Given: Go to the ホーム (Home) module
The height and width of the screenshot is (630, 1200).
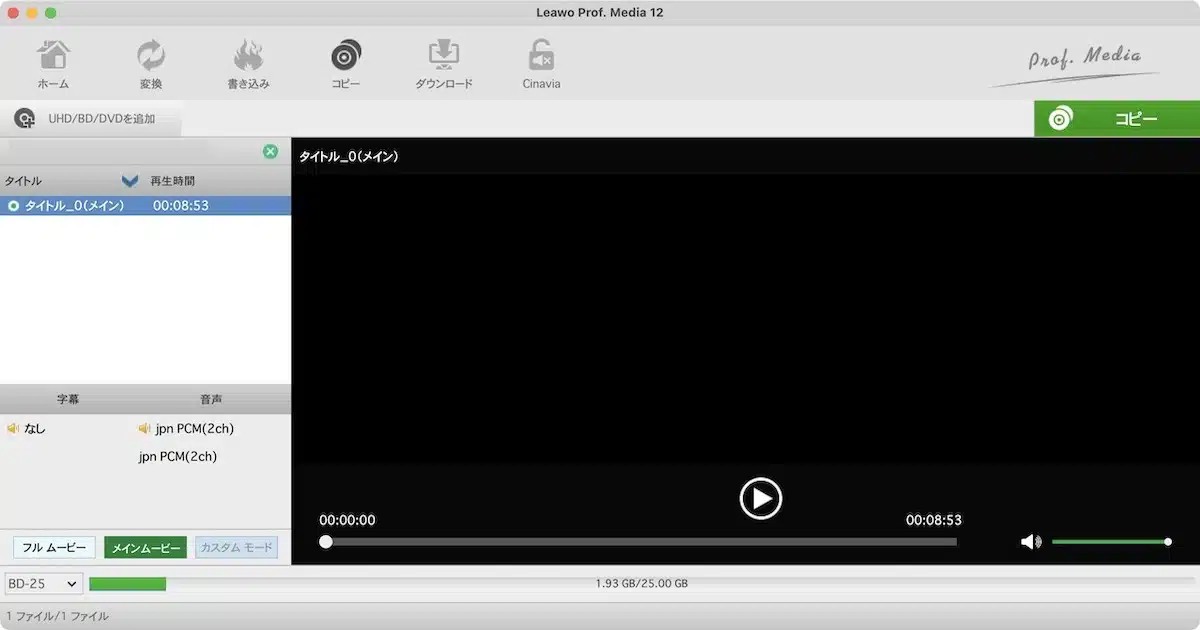Looking at the screenshot, I should click(53, 65).
